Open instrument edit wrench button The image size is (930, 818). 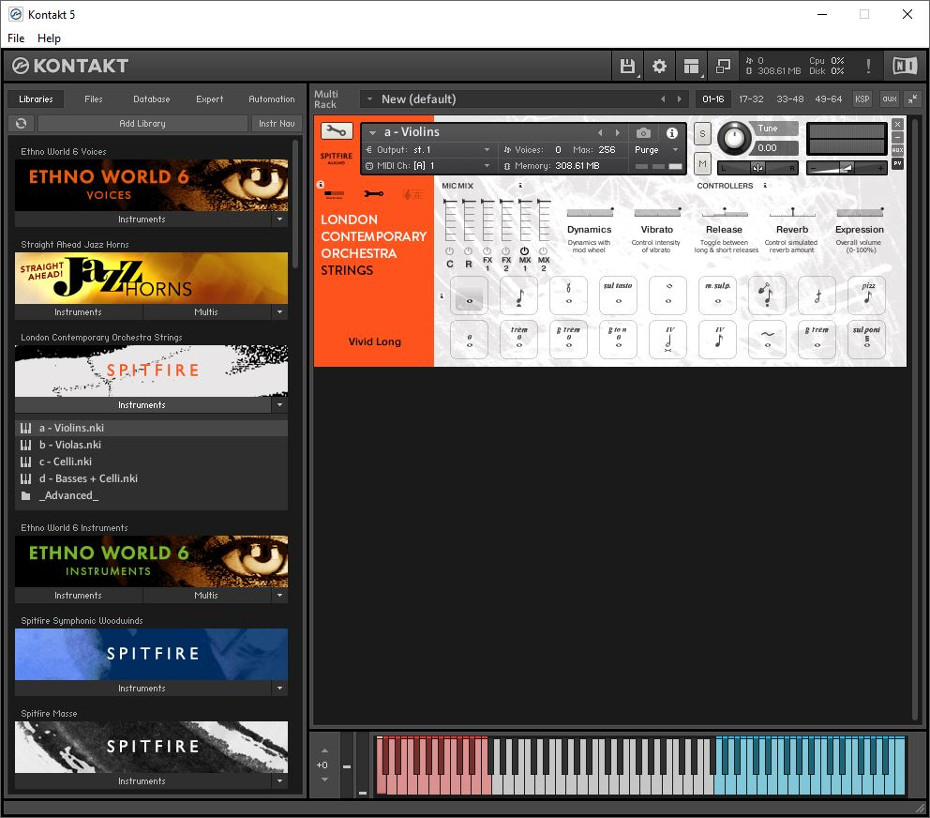336,131
